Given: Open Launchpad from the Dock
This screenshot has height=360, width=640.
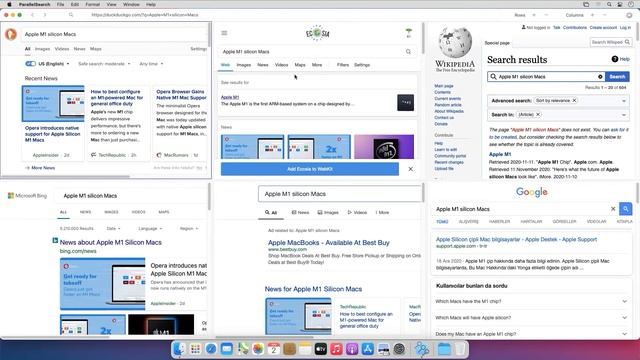Looking at the screenshot, I should point(195,349).
